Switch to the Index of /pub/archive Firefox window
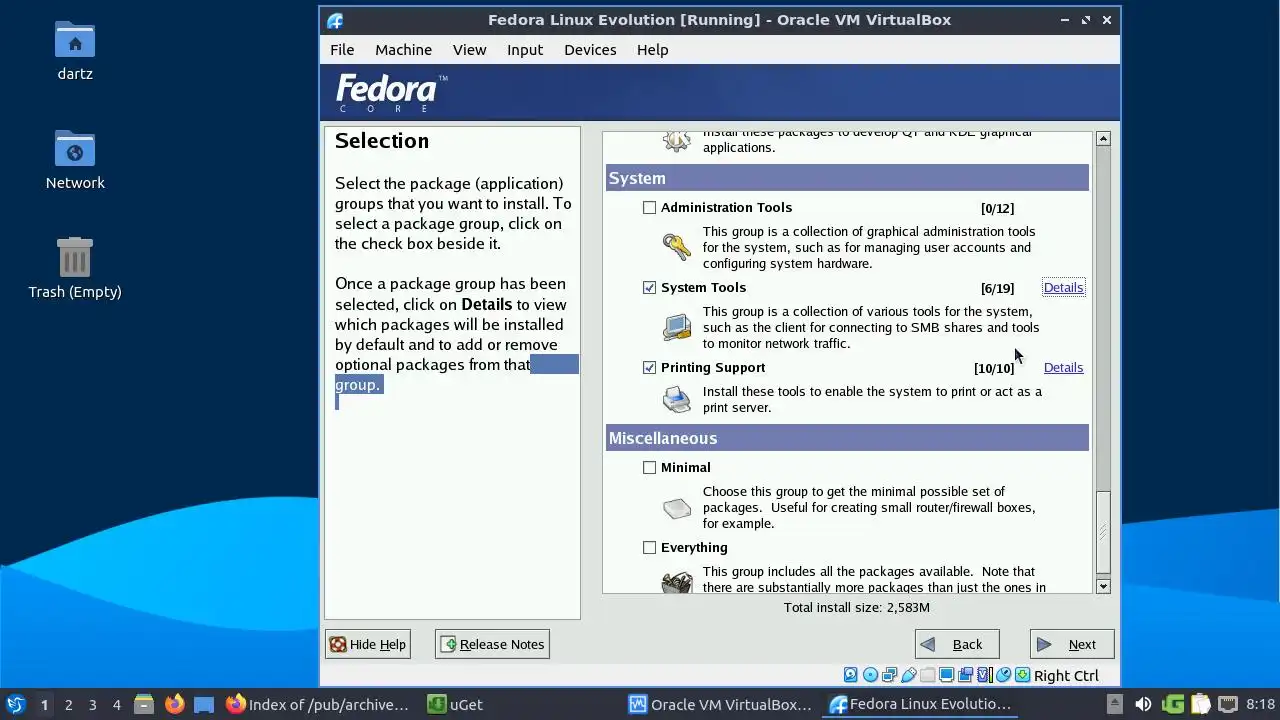Screen dimensions: 1280x720 pyautogui.click(x=317, y=704)
